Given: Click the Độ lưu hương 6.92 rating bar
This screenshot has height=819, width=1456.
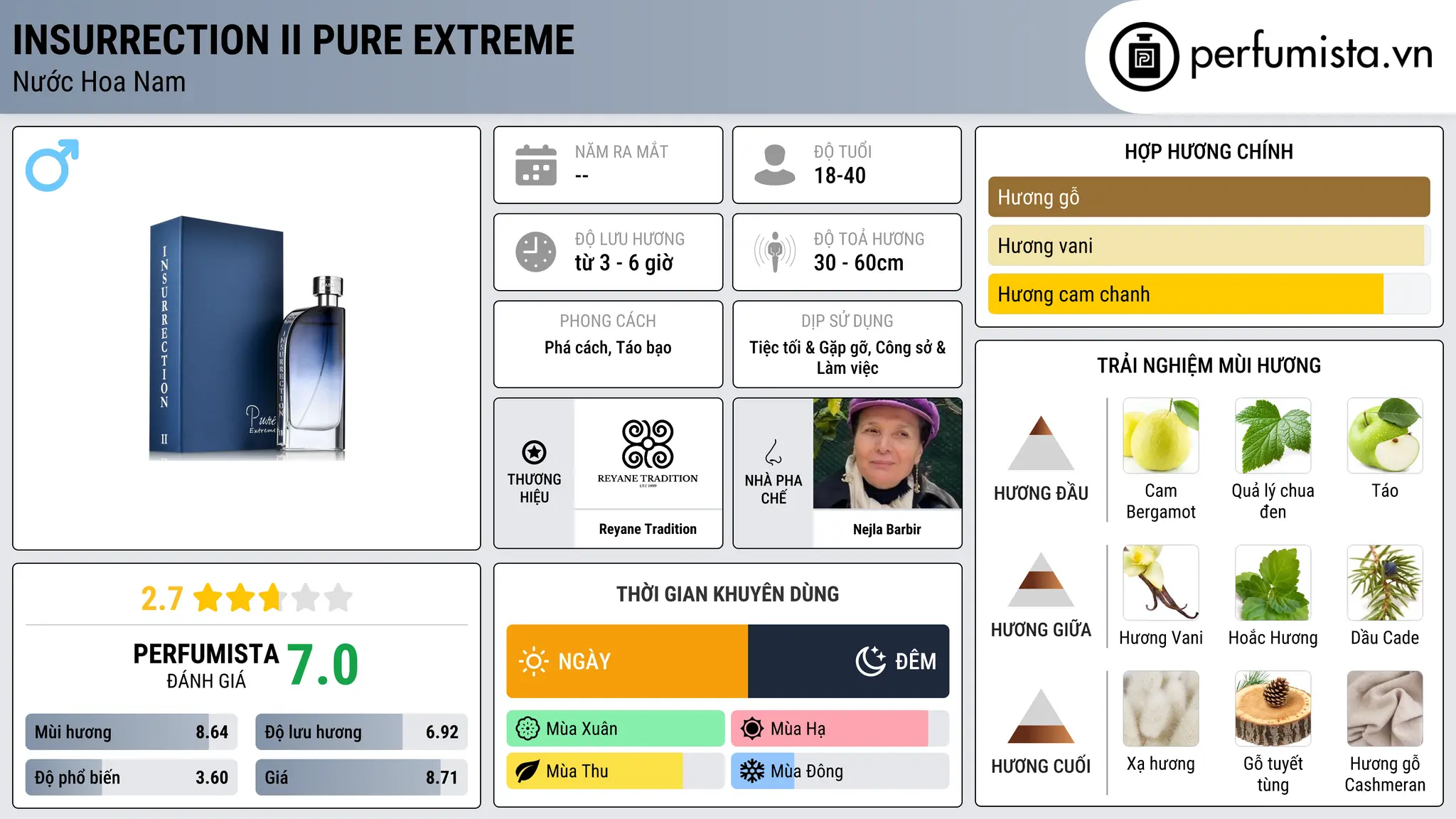Looking at the screenshot, I should click(361, 732).
